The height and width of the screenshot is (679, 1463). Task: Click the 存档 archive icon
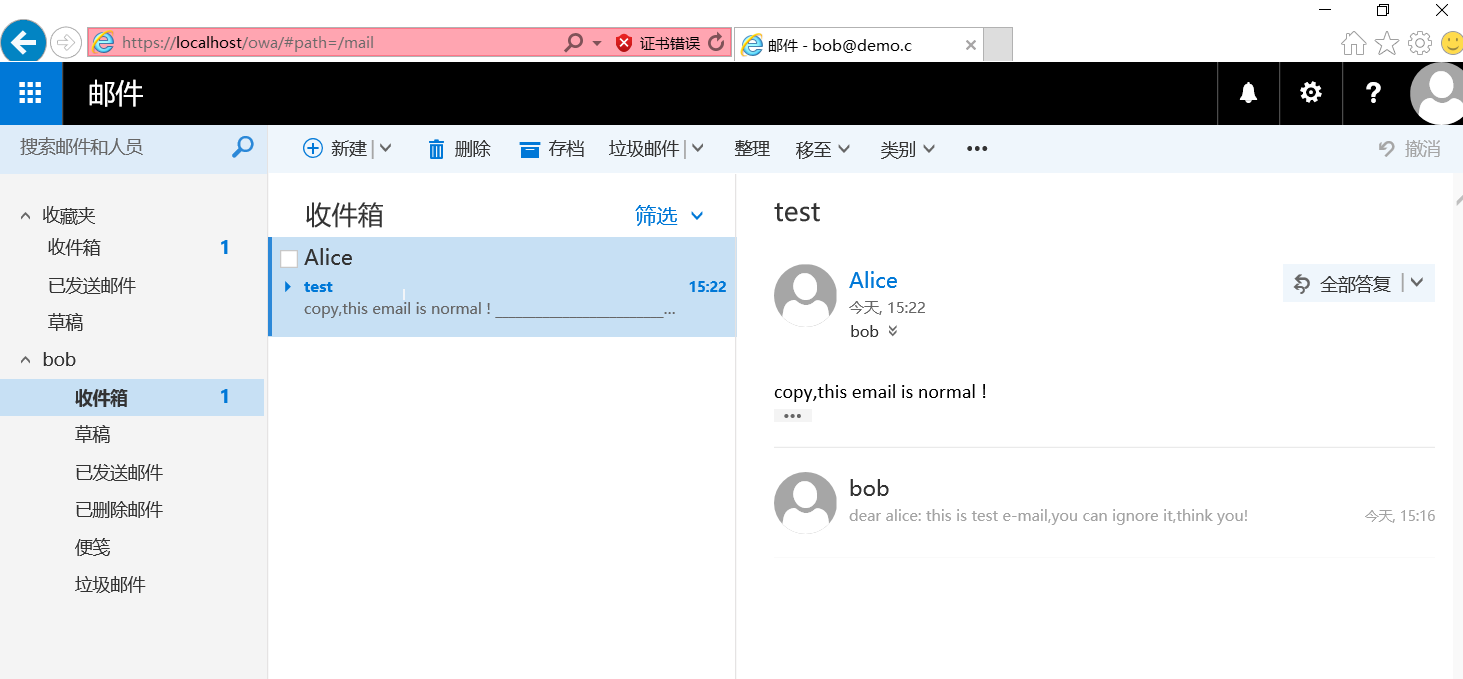(530, 148)
